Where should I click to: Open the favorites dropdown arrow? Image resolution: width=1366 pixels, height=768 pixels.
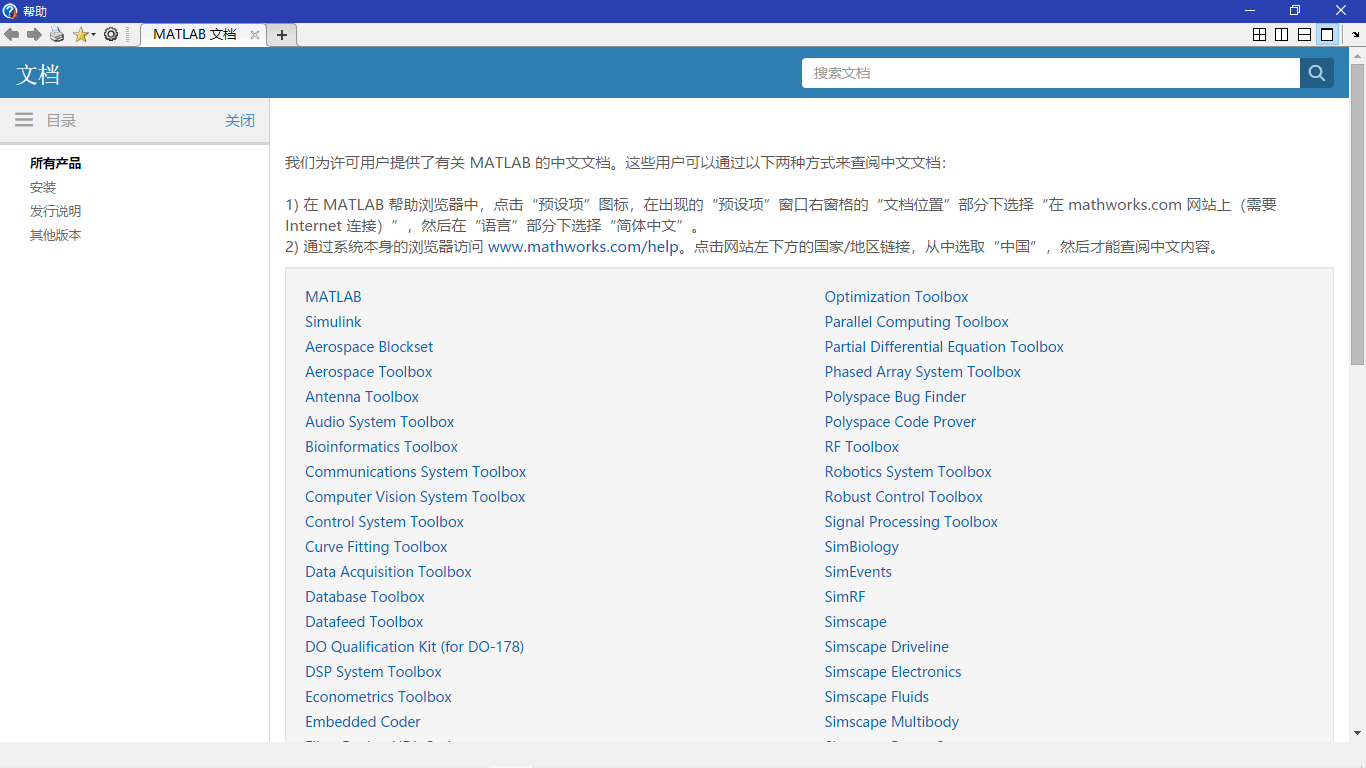(x=93, y=35)
